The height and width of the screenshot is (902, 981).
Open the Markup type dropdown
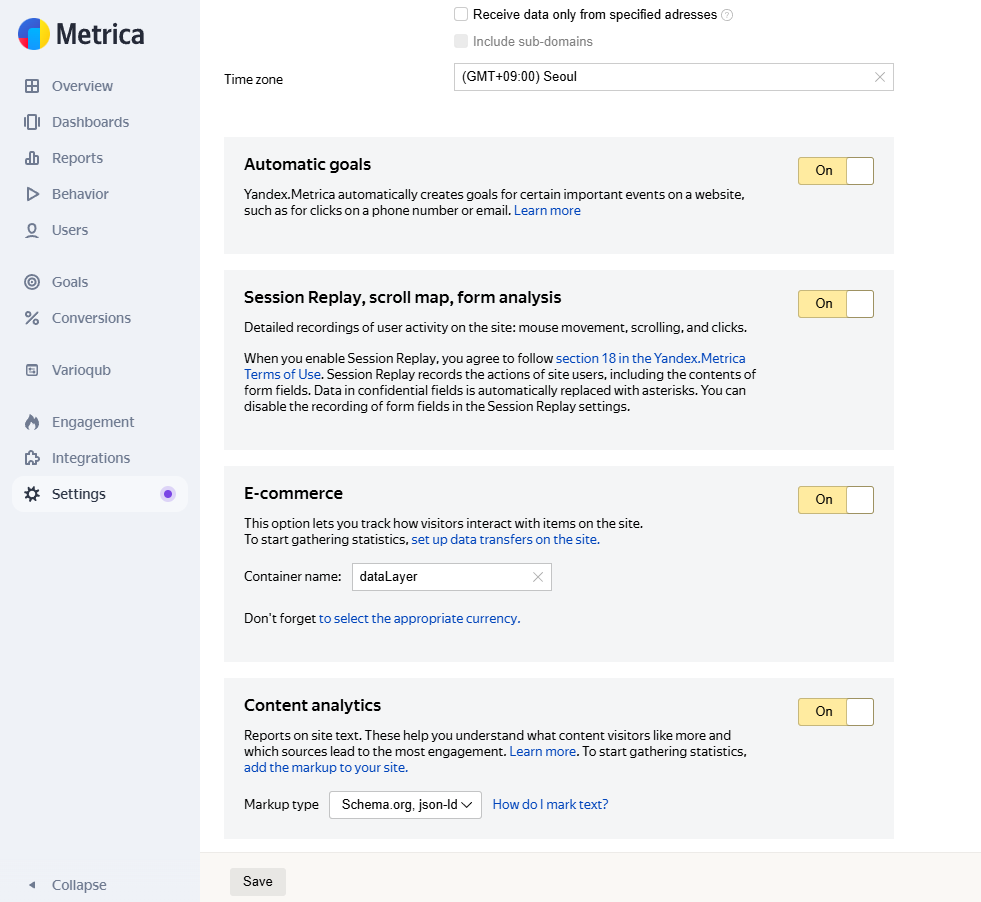pyautogui.click(x=405, y=804)
